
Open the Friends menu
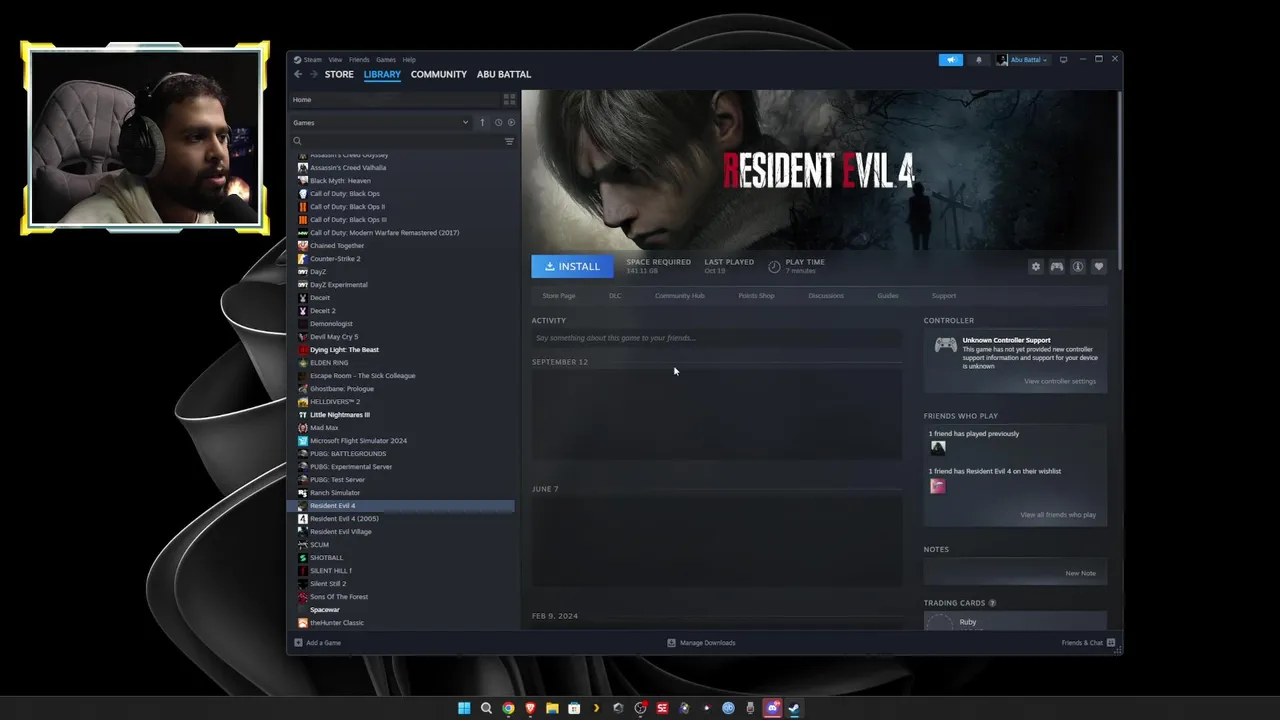coord(359,60)
